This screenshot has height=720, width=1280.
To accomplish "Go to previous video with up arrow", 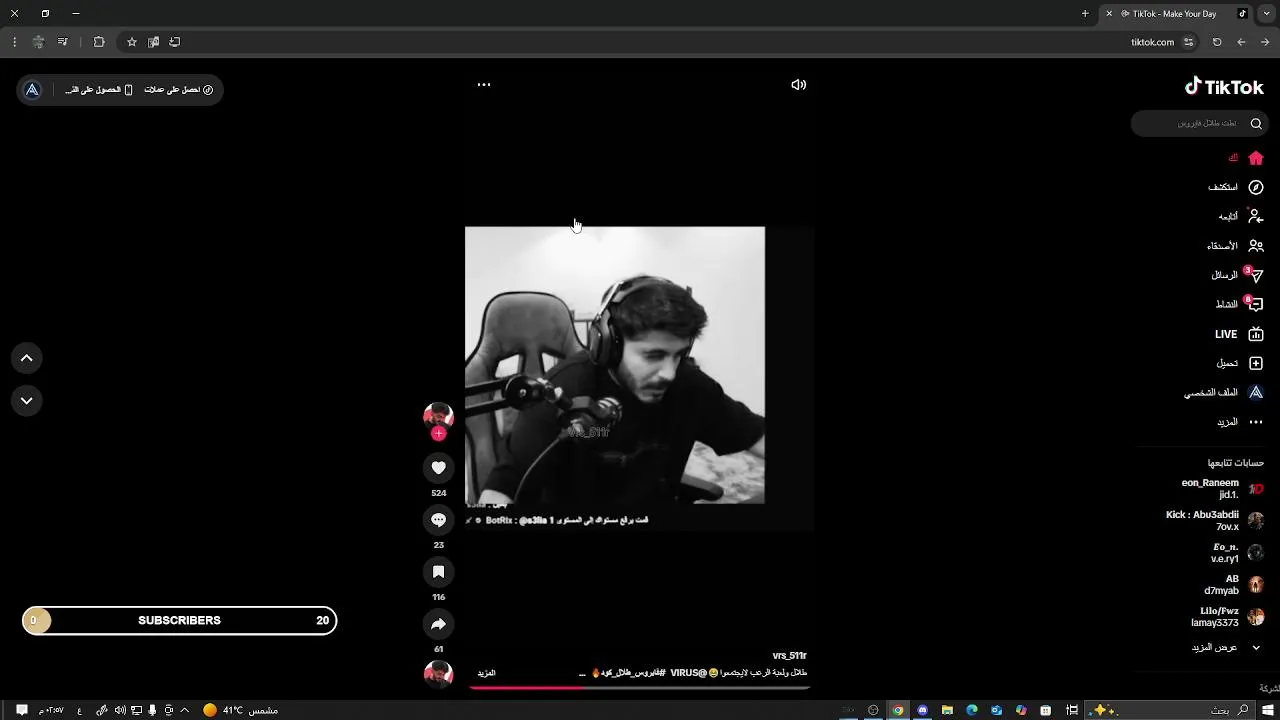I will click(x=27, y=358).
